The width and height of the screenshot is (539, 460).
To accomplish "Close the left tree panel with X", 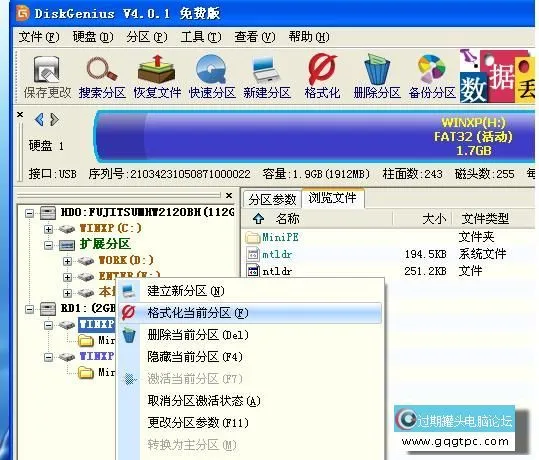I will tap(229, 195).
